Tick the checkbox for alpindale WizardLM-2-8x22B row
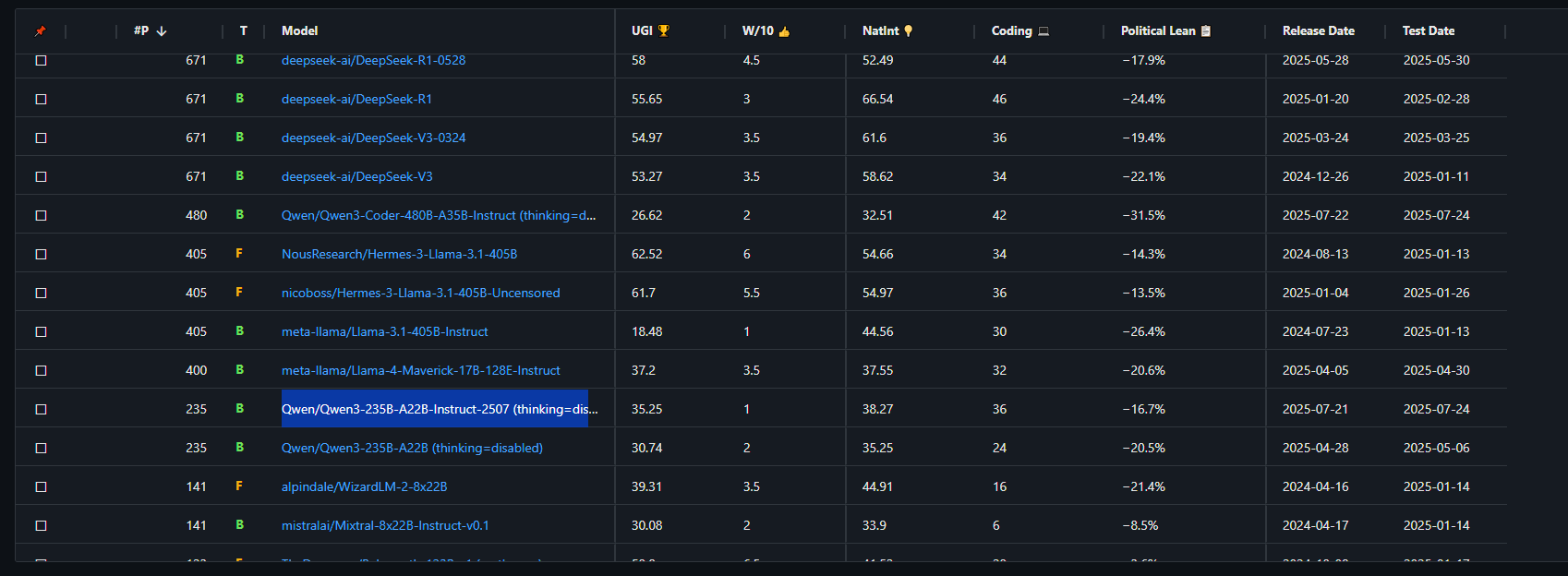This screenshot has width=1568, height=576. click(x=41, y=486)
